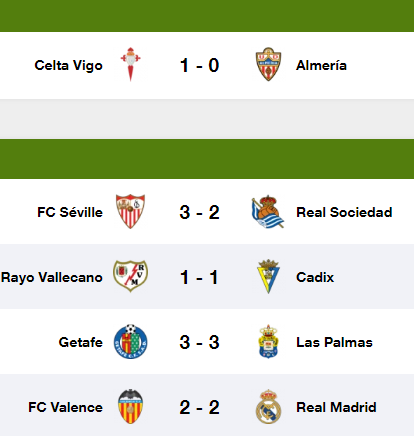Click the Cadix club crest

point(268,276)
